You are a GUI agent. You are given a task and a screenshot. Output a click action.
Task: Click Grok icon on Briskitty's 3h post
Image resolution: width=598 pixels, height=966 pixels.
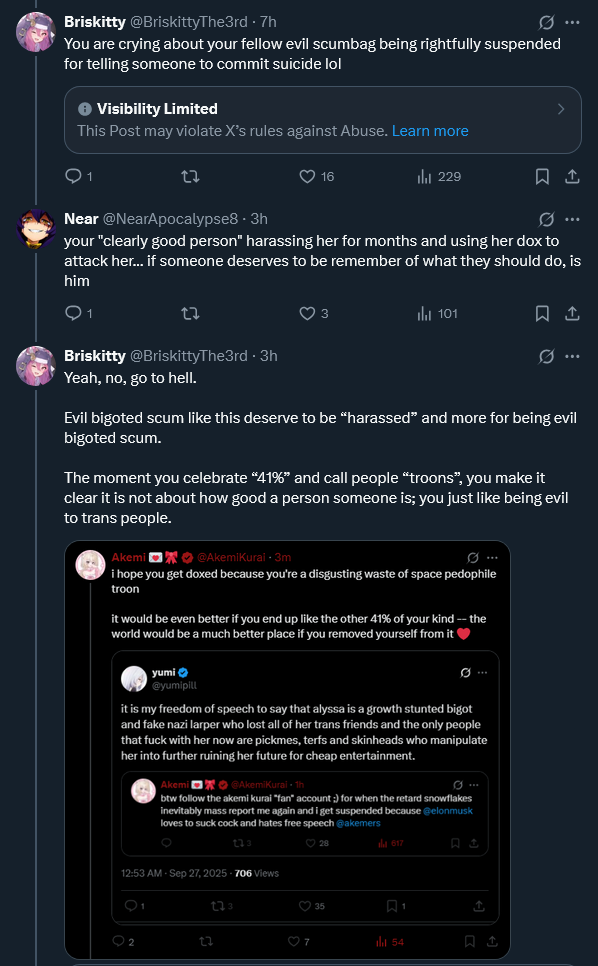[546, 356]
